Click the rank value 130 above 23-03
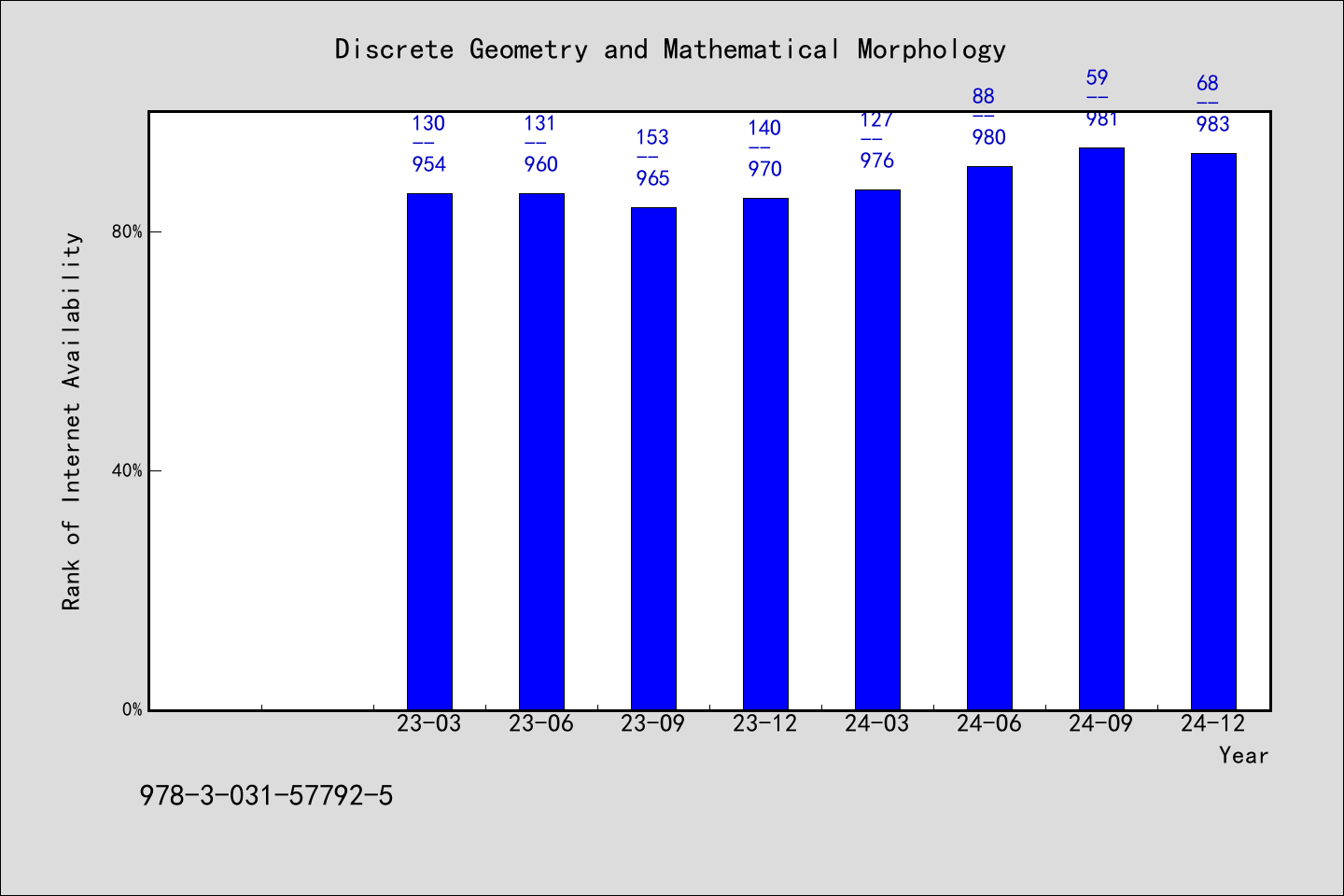Screen dimensions: 1344x896 click(x=428, y=123)
